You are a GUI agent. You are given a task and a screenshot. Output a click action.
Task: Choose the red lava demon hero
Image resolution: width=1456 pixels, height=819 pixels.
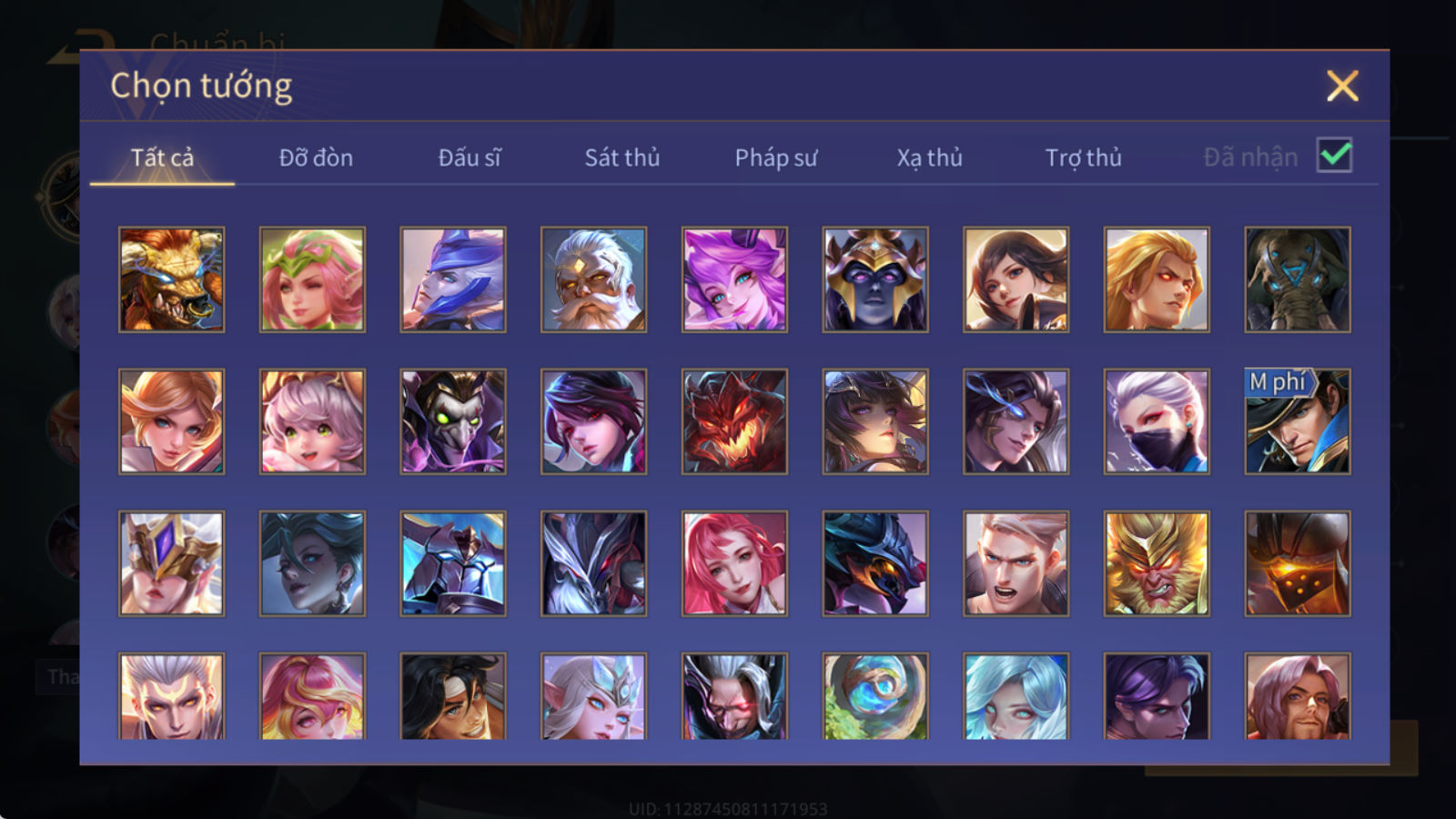pyautogui.click(x=734, y=421)
